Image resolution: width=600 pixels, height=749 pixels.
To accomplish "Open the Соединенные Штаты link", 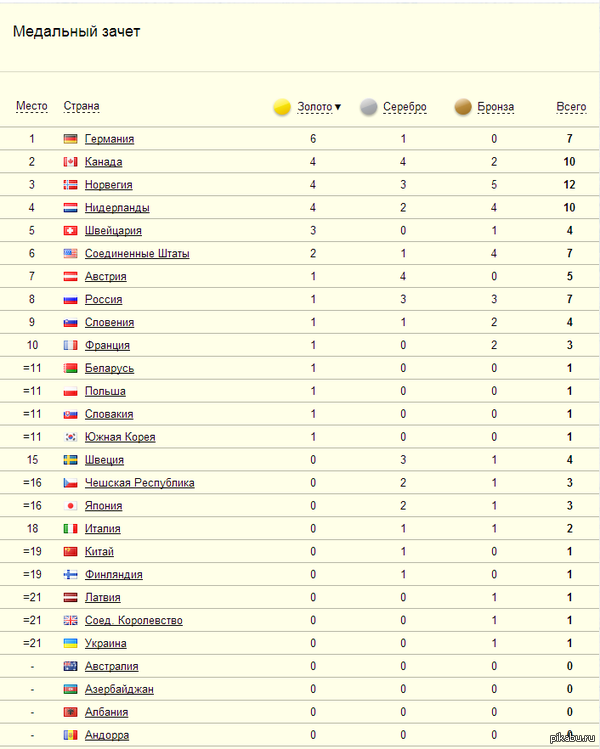I will 137,254.
